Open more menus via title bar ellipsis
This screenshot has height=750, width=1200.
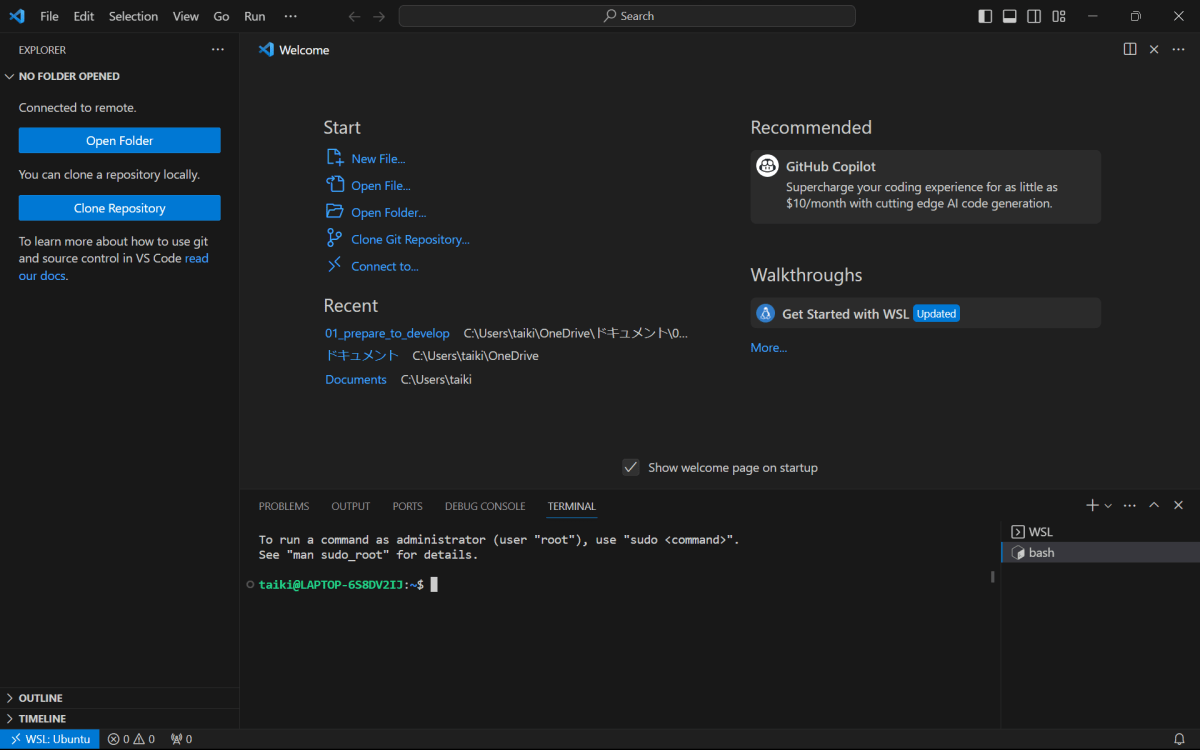(290, 16)
